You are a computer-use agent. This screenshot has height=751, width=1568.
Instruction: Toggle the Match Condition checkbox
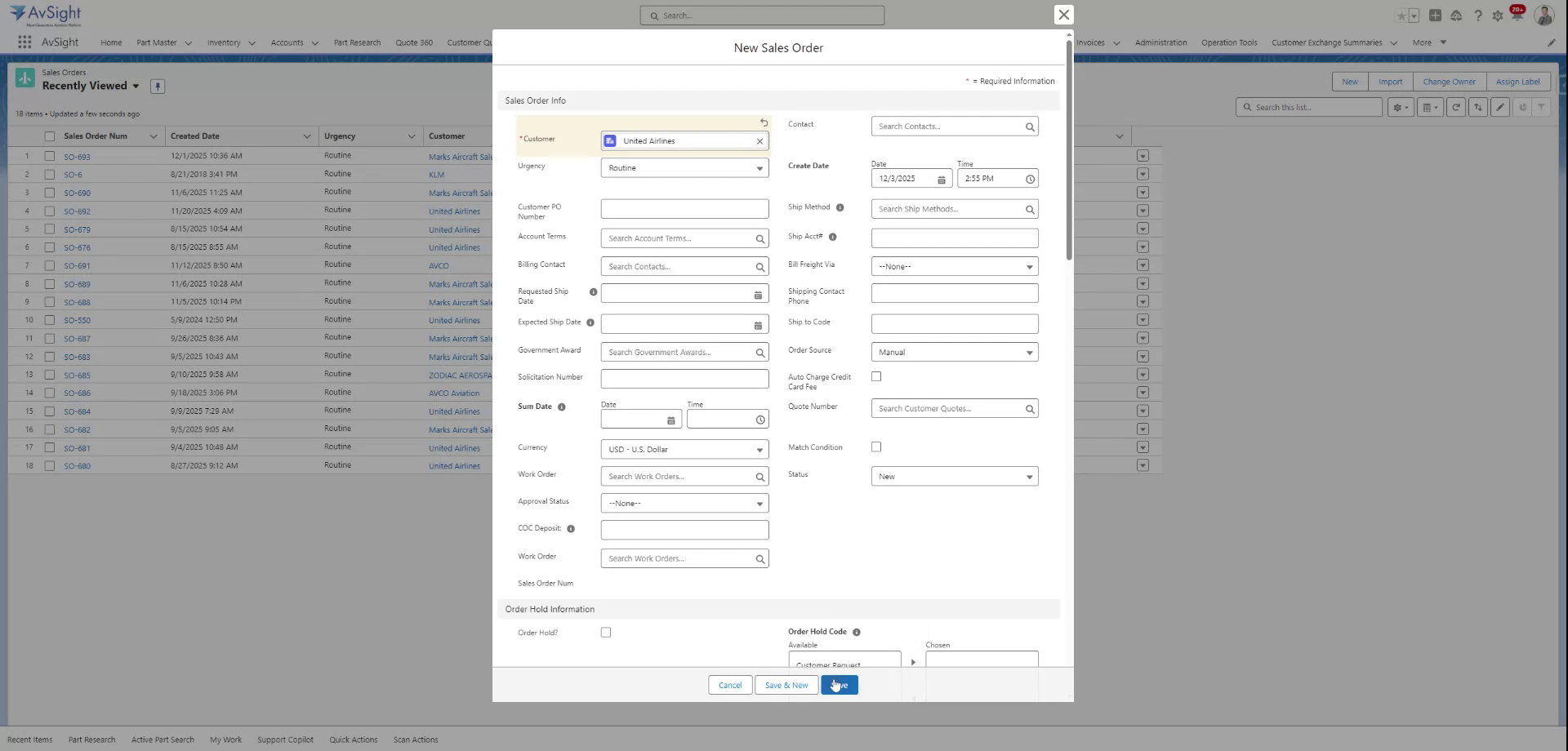coord(876,447)
